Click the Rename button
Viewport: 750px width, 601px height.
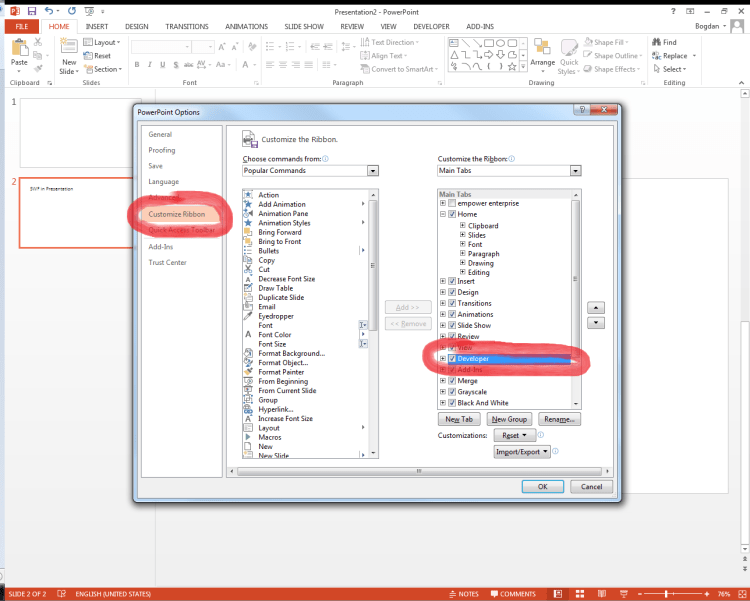tap(559, 419)
